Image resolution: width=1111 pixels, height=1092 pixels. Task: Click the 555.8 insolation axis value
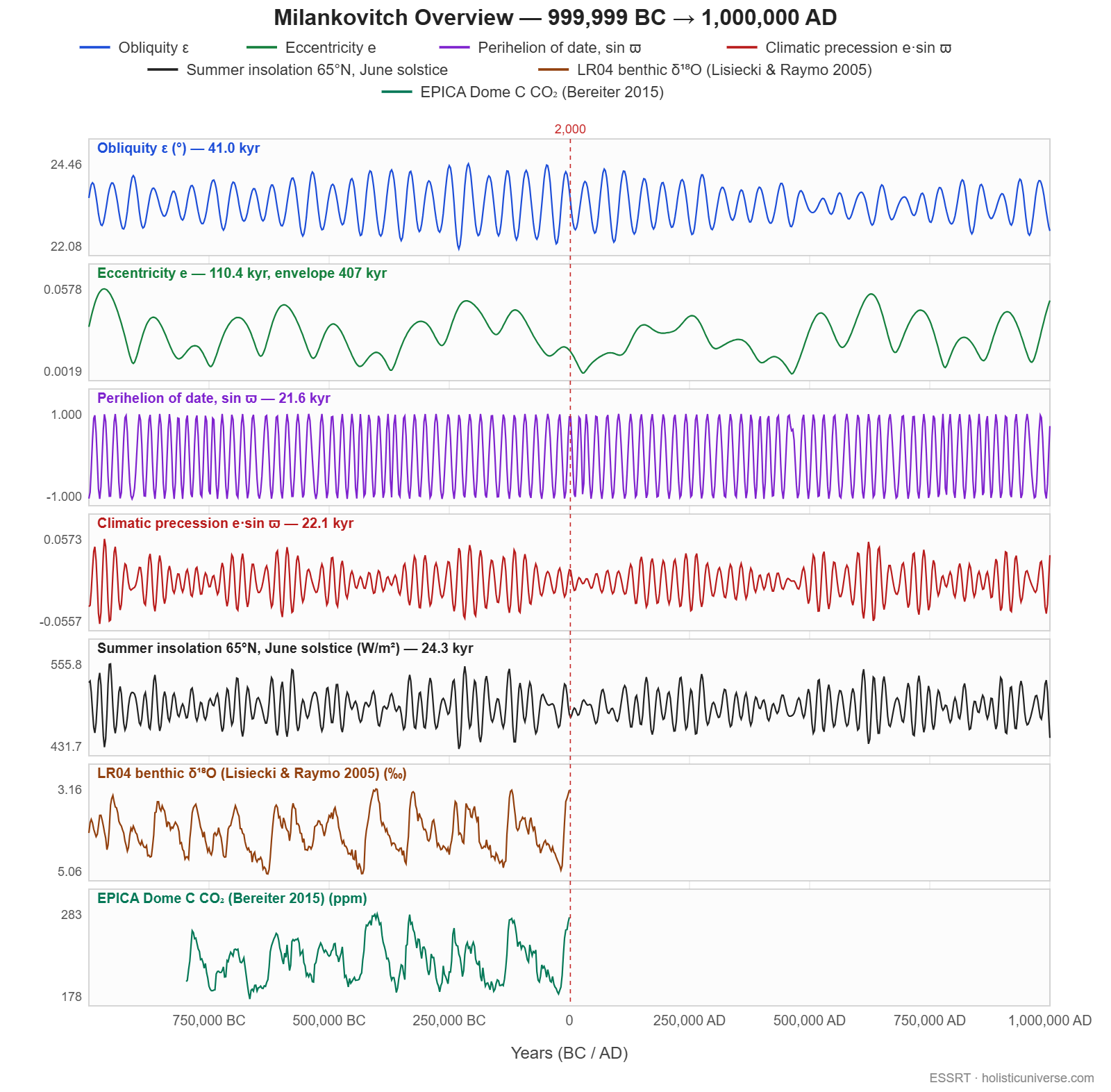coord(66,665)
